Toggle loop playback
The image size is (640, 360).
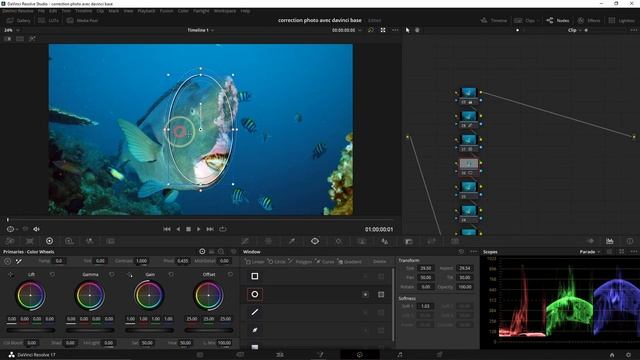(222, 229)
